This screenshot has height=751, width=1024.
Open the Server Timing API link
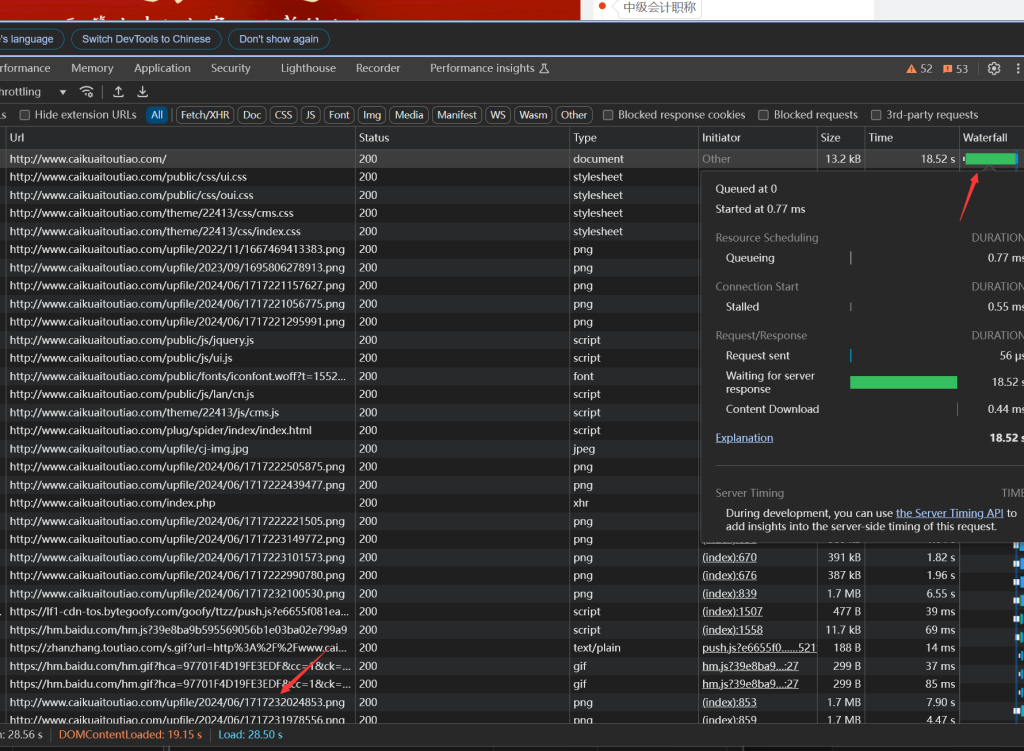click(949, 513)
